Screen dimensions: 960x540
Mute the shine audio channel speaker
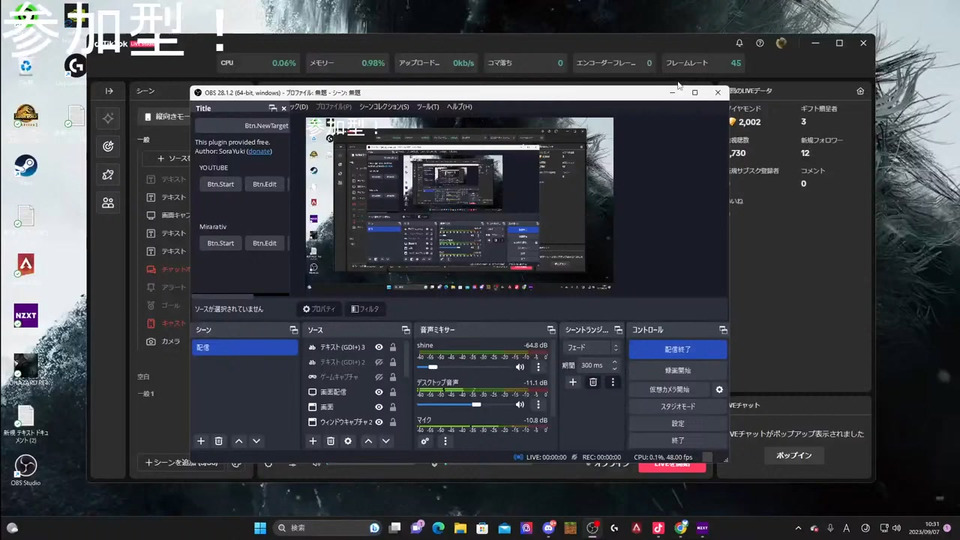tap(520, 367)
